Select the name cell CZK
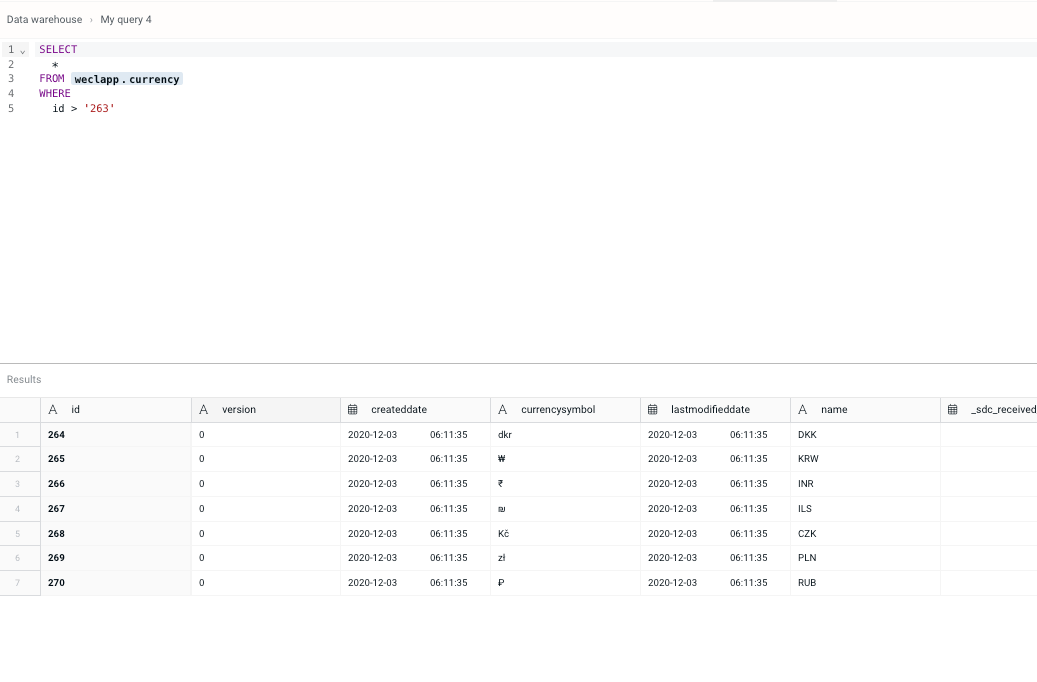The image size is (1037, 682). pyautogui.click(x=865, y=534)
